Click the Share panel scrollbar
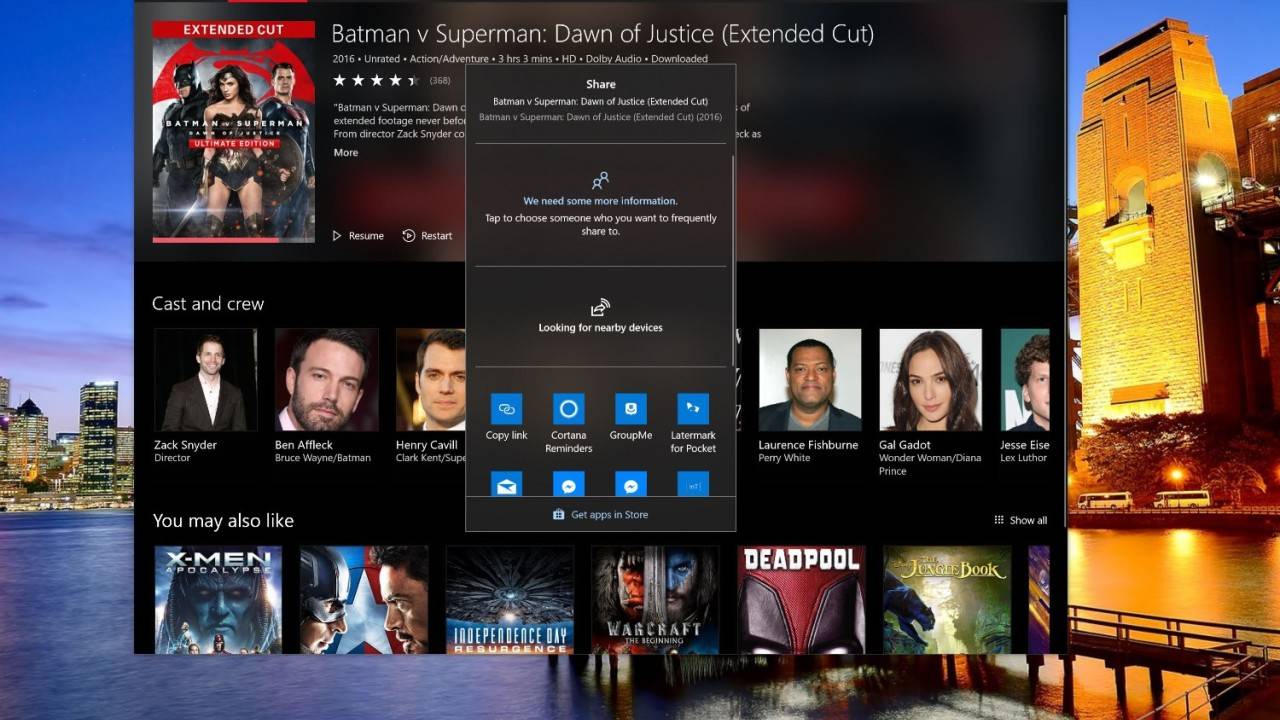This screenshot has width=1280, height=720. tap(733, 260)
